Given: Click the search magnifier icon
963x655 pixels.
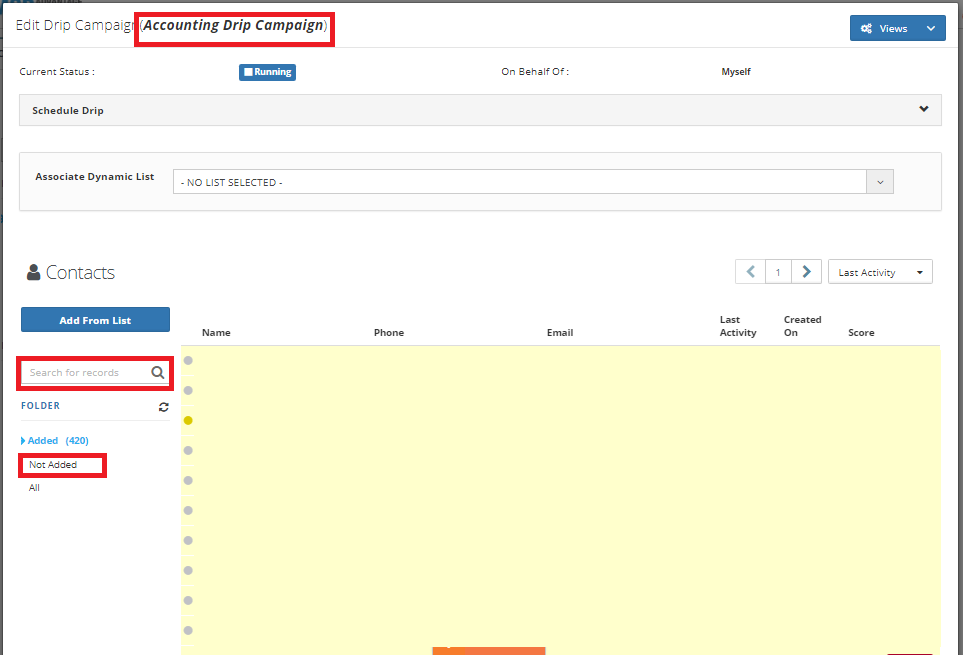Looking at the screenshot, I should (158, 373).
